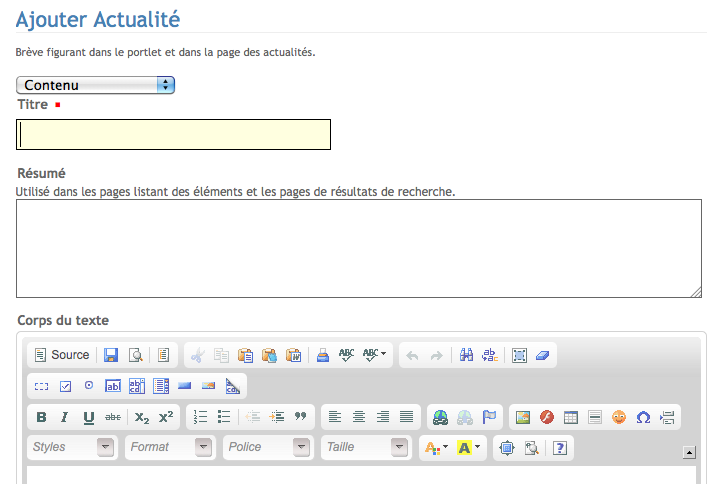Click the anchor flag icon
Image resolution: width=717 pixels, height=484 pixels.
tap(489, 417)
